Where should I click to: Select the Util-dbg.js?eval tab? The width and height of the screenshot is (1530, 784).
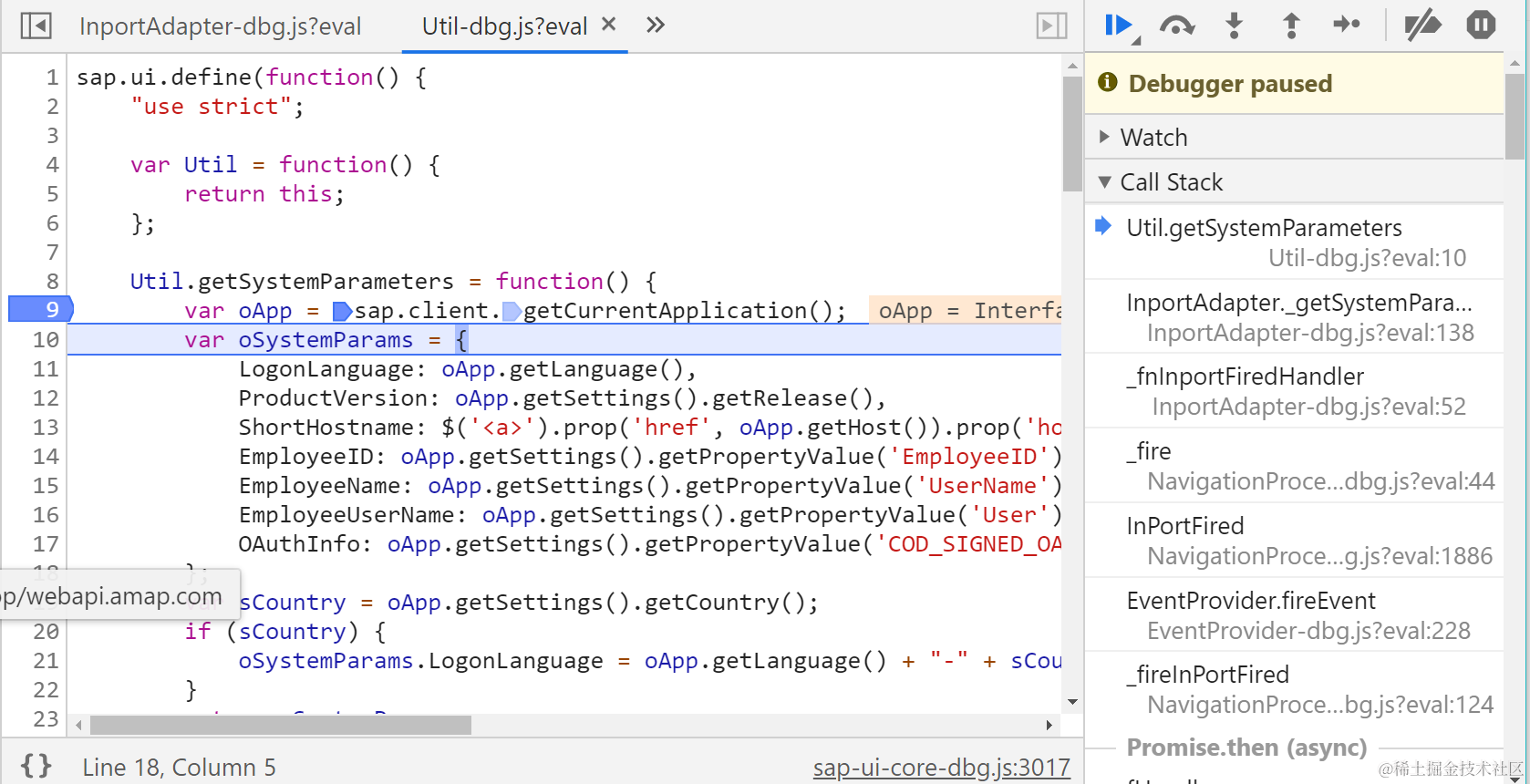click(x=504, y=26)
